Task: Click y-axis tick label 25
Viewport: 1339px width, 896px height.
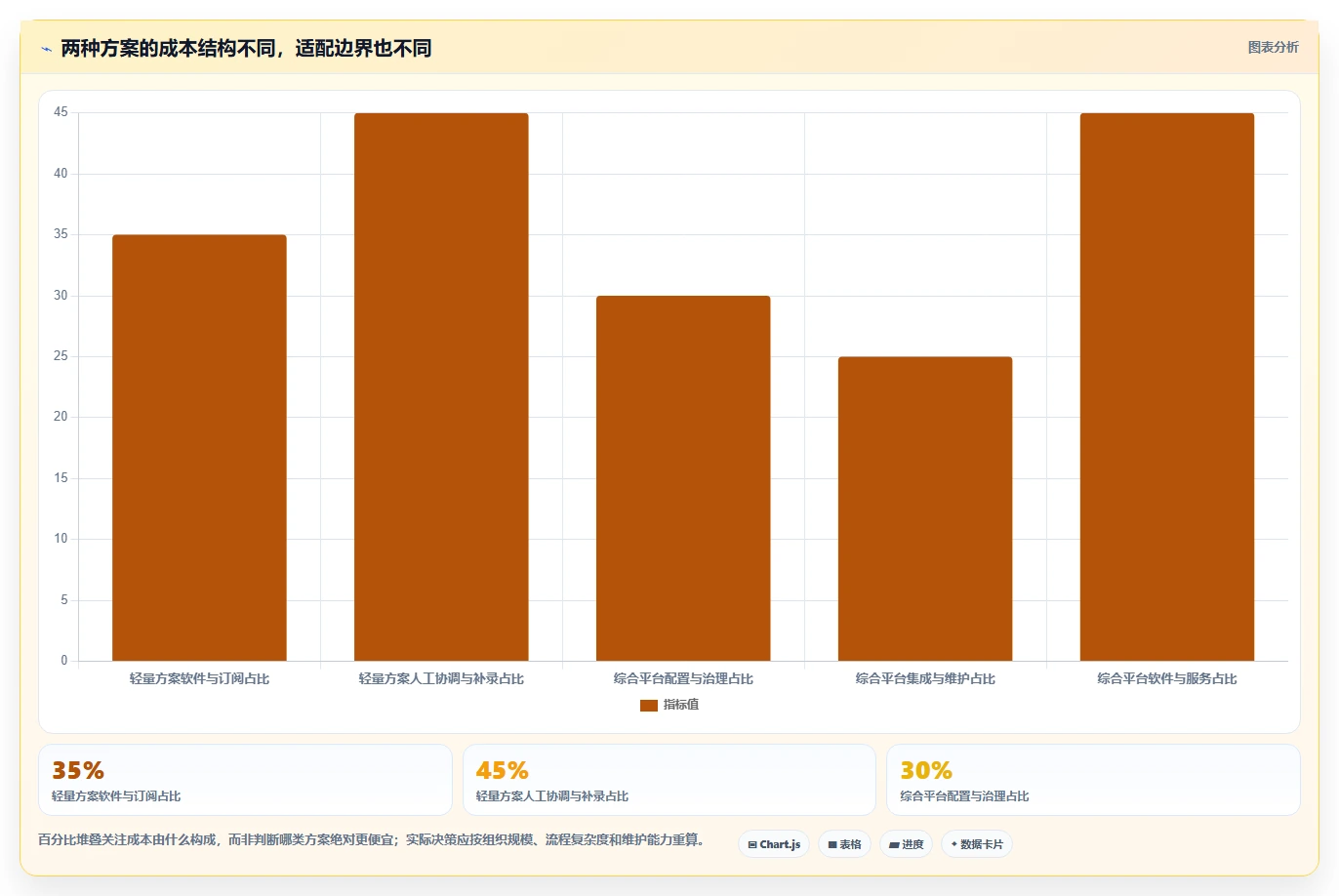Action: pos(61,356)
